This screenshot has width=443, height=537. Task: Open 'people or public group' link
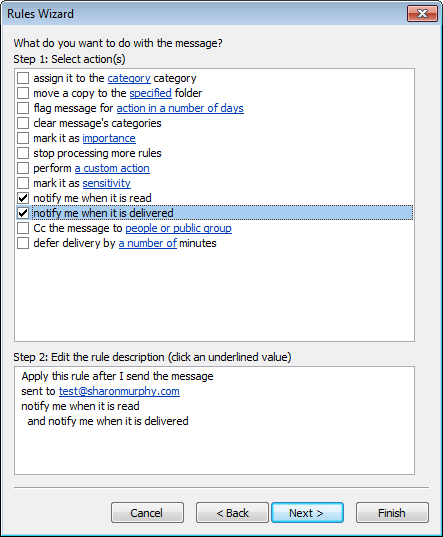tap(178, 228)
